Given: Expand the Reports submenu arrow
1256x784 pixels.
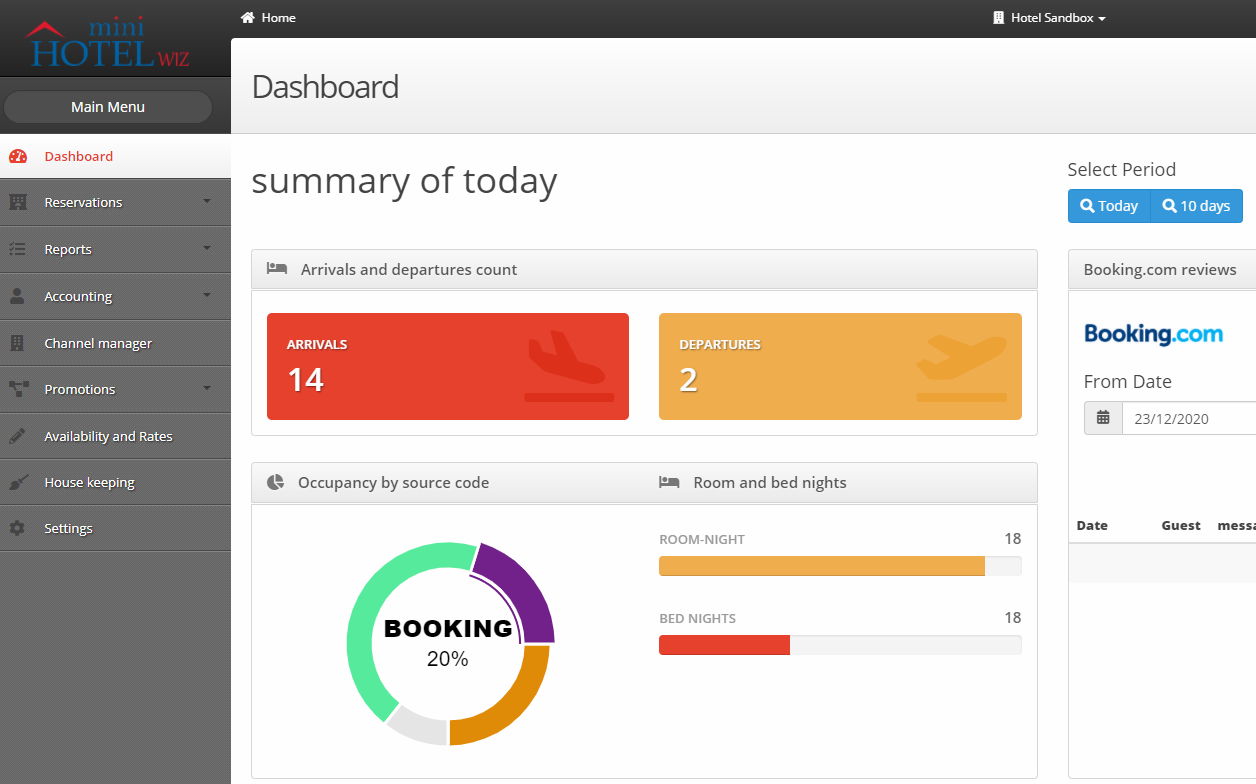Looking at the screenshot, I should click(207, 248).
